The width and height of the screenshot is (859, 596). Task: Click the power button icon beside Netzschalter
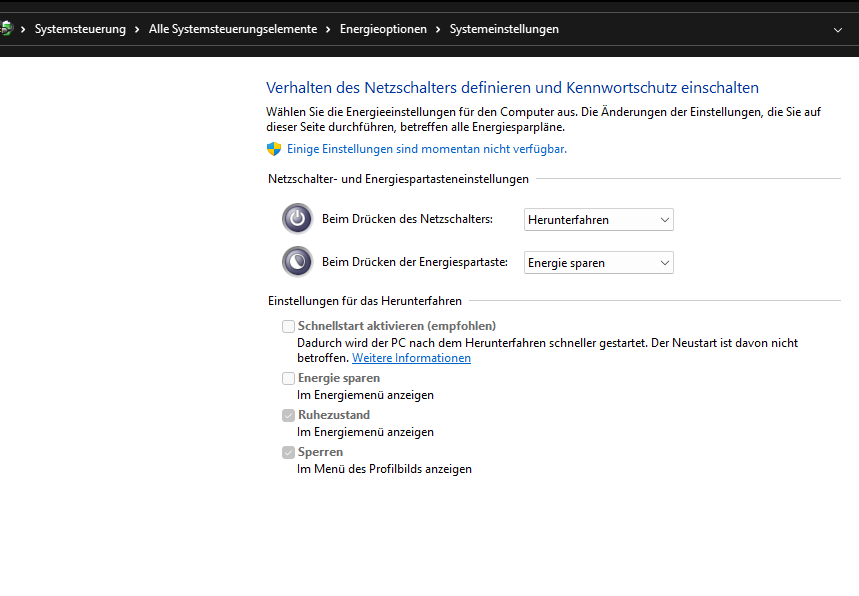click(x=297, y=219)
